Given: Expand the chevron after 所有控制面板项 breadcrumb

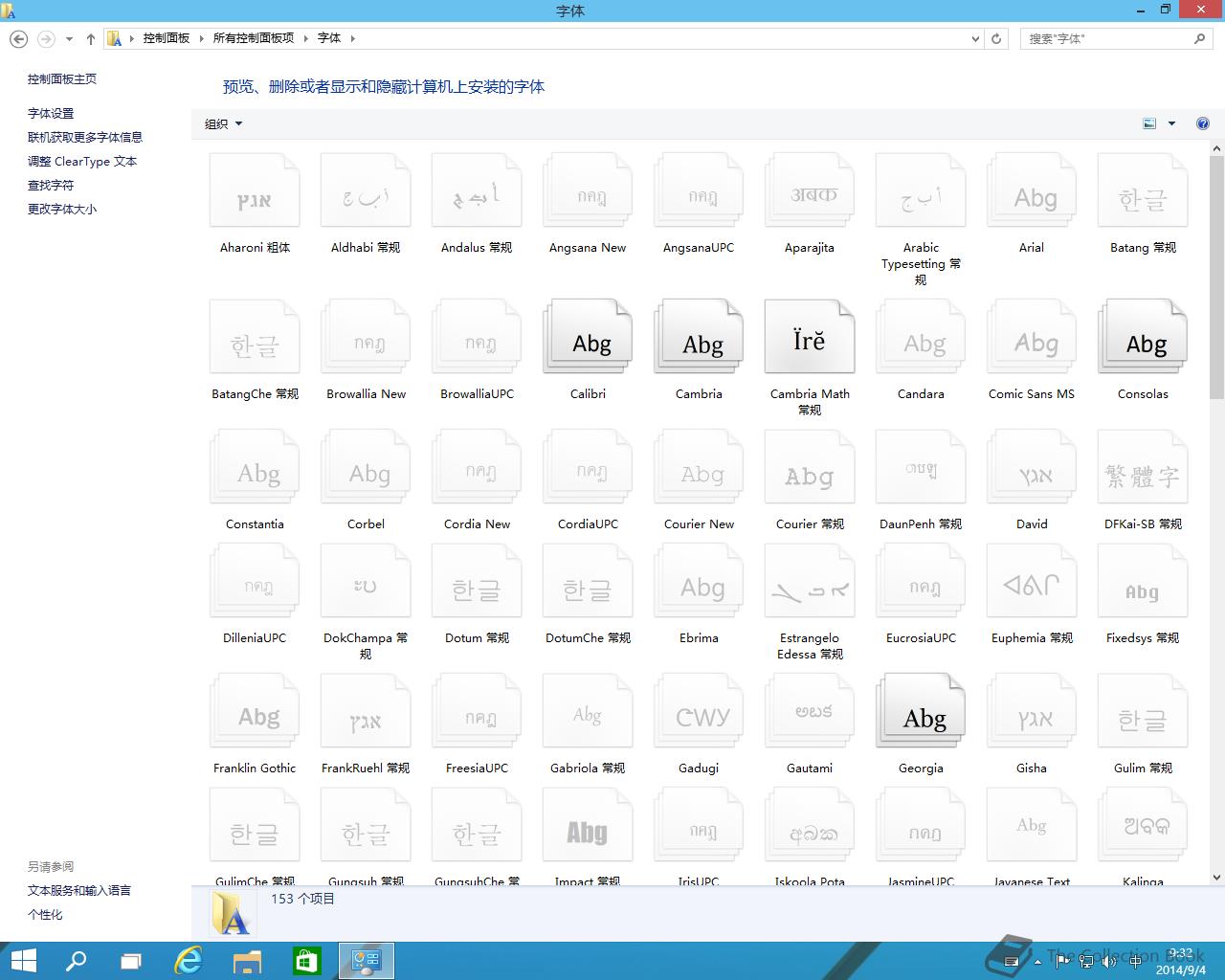Looking at the screenshot, I should click(x=306, y=38).
